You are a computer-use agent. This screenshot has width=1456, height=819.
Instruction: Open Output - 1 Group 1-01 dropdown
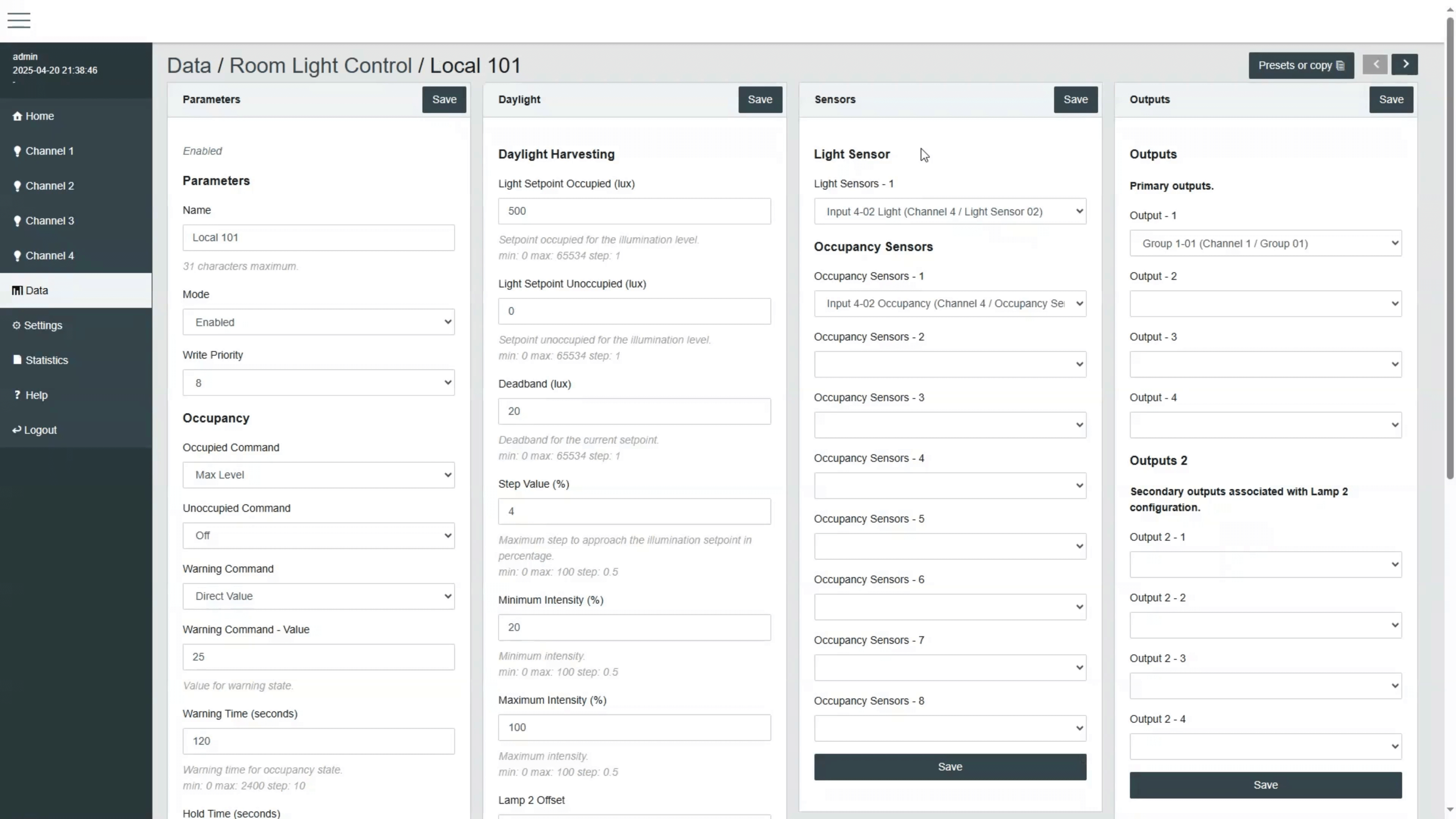click(x=1265, y=243)
